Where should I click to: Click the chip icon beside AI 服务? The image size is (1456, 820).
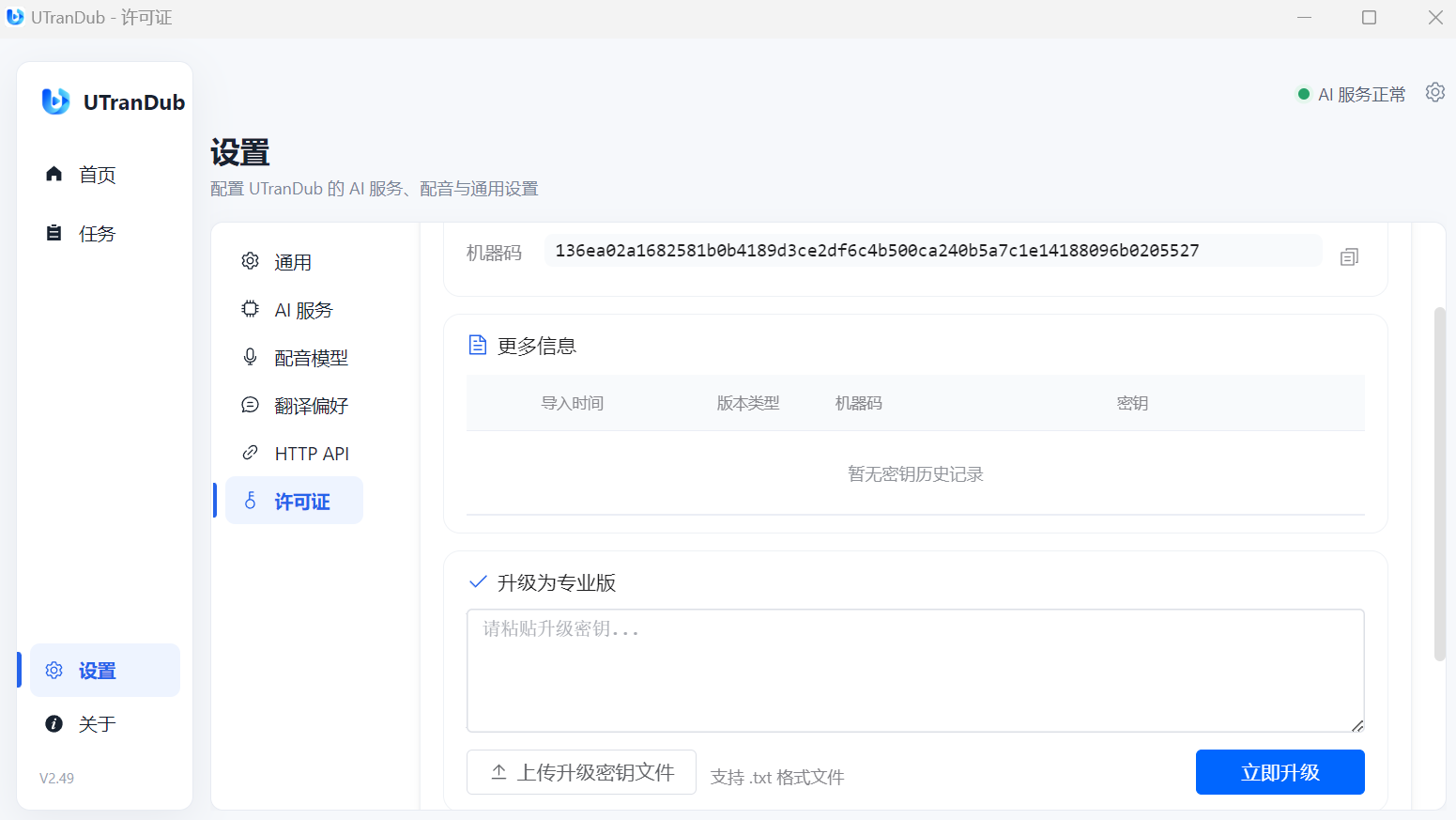click(250, 308)
